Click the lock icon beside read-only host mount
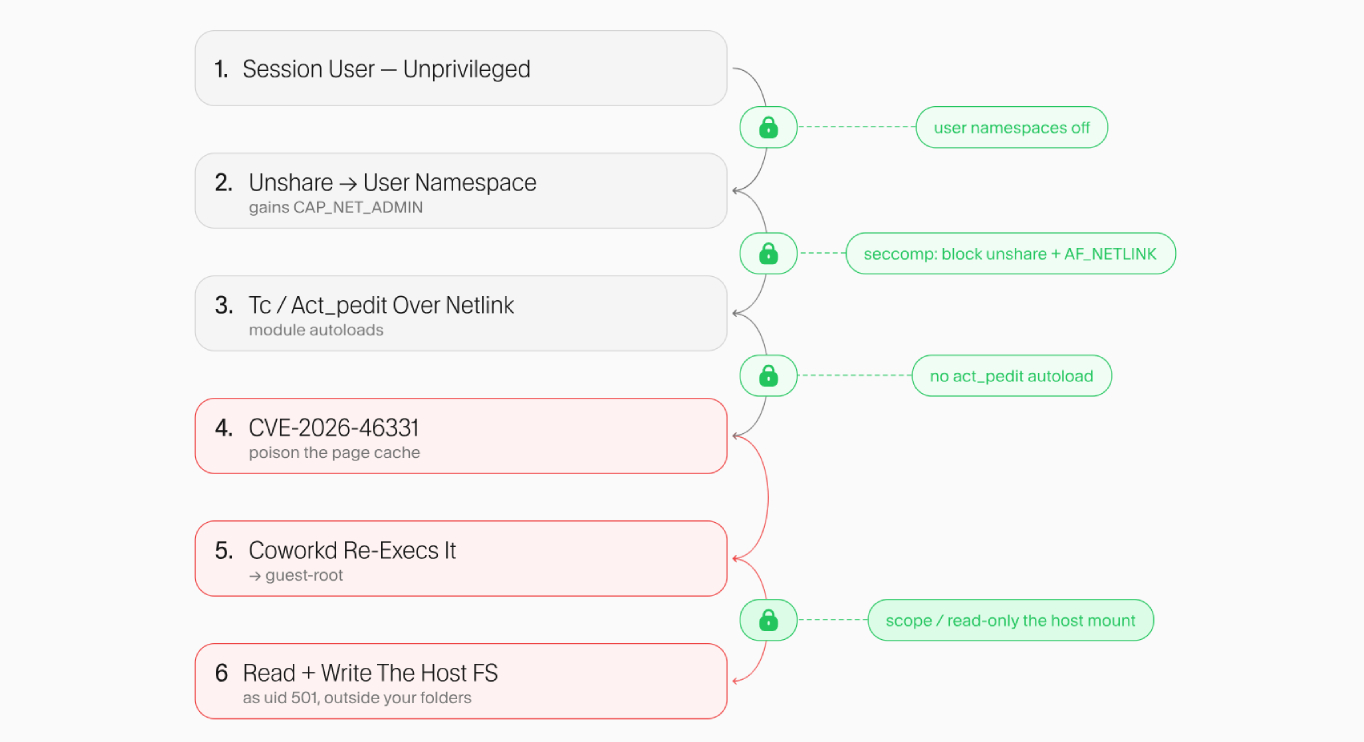 768,621
